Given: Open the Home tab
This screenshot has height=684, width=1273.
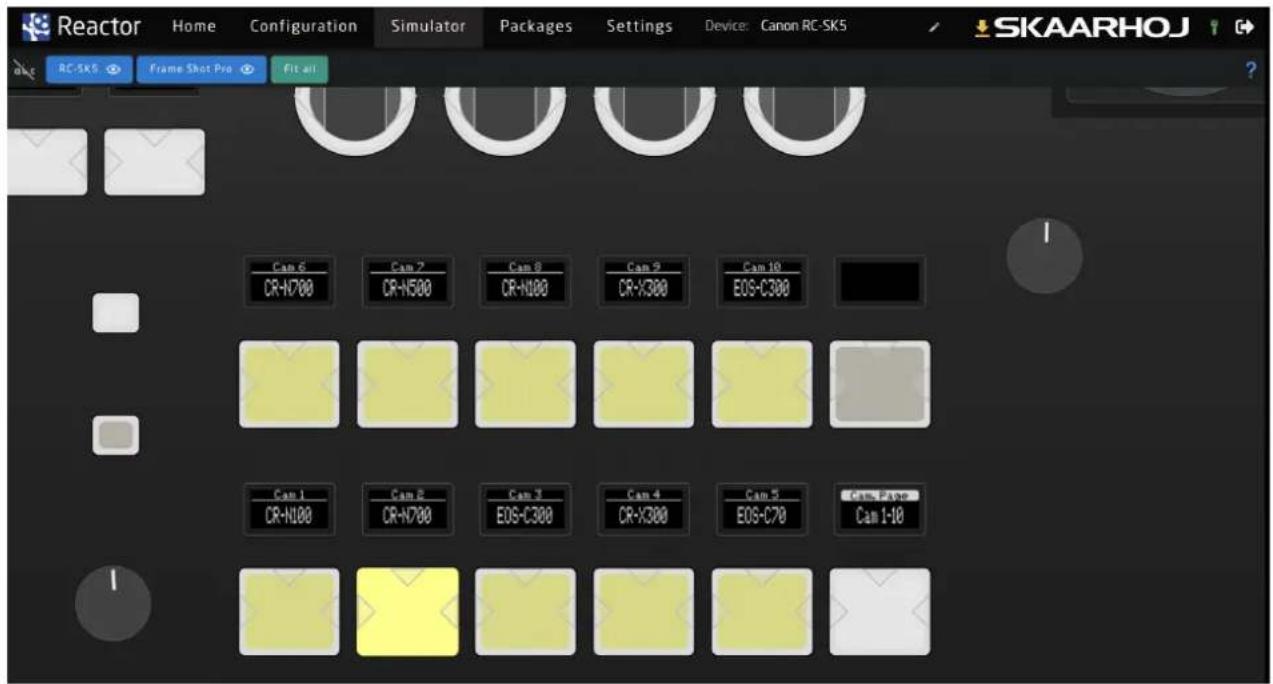Looking at the screenshot, I should pos(194,26).
